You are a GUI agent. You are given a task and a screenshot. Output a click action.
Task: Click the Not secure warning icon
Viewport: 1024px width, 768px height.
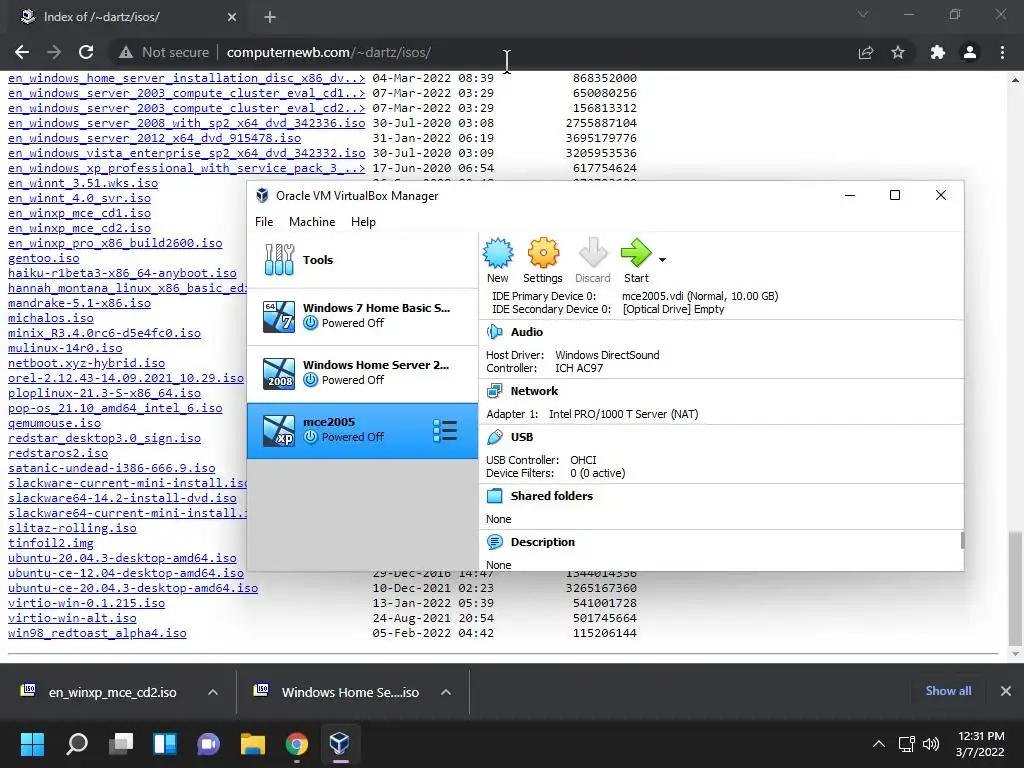[x=126, y=52]
